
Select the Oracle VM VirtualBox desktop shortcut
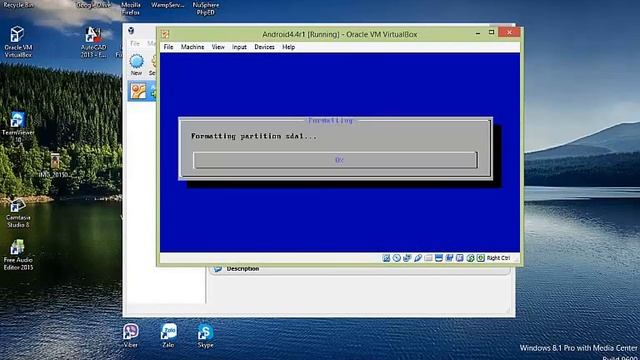pos(18,42)
